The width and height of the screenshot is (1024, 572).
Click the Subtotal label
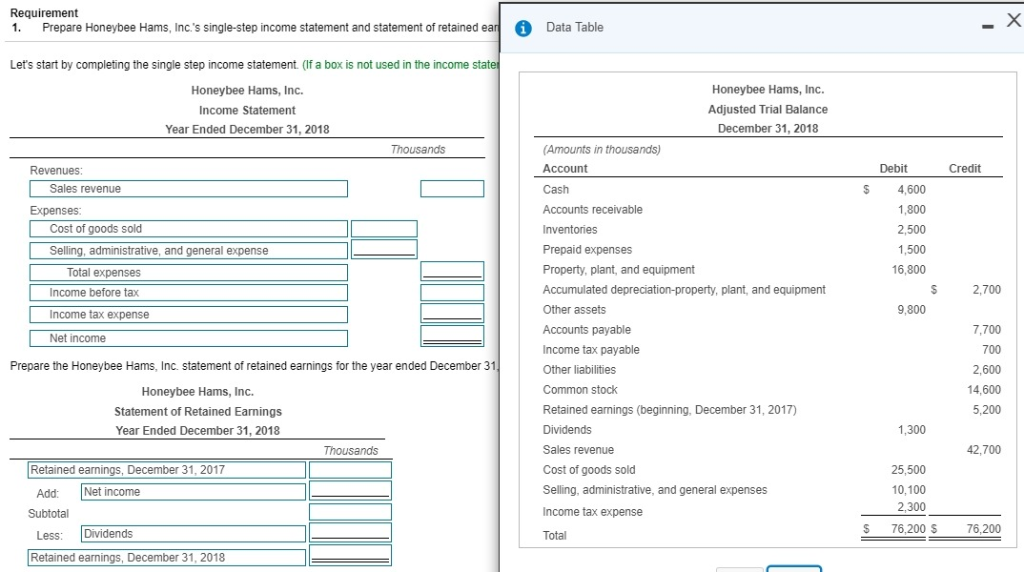point(48,514)
